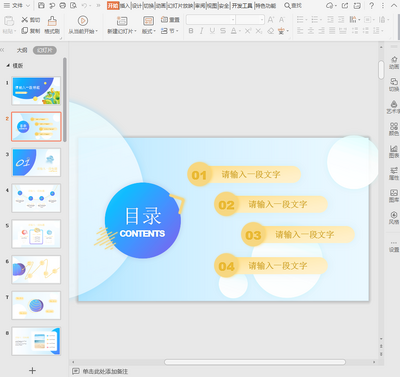Open the 节 (Section) dropdown
Viewport: 400px width, 377px height.
click(170, 31)
